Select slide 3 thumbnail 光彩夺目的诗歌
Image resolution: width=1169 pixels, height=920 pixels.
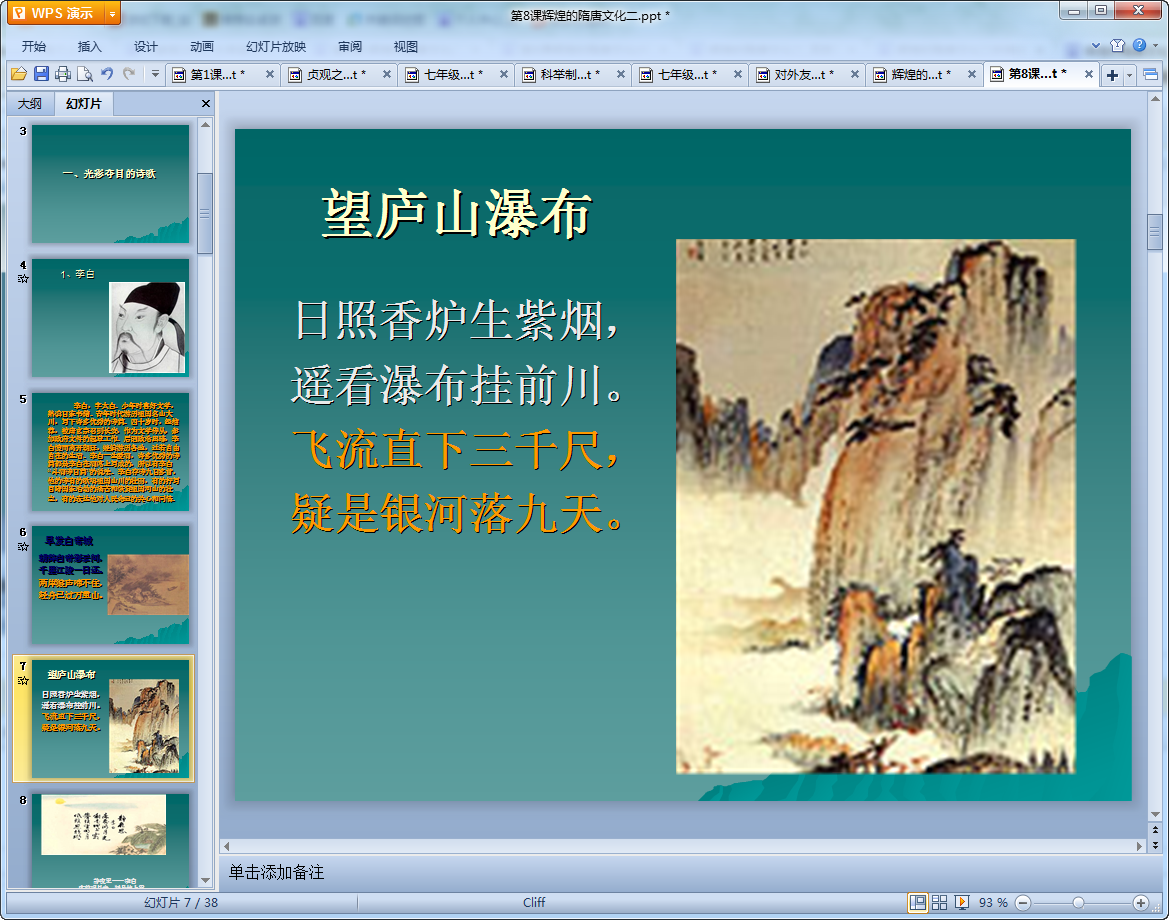[110, 183]
